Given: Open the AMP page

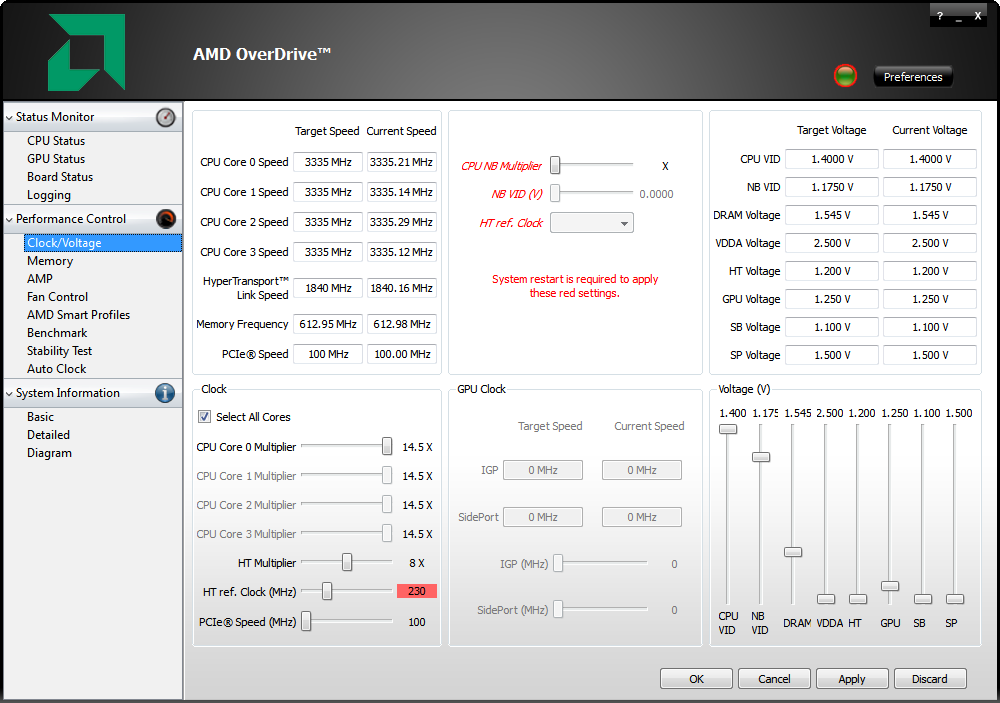Looking at the screenshot, I should (40, 279).
